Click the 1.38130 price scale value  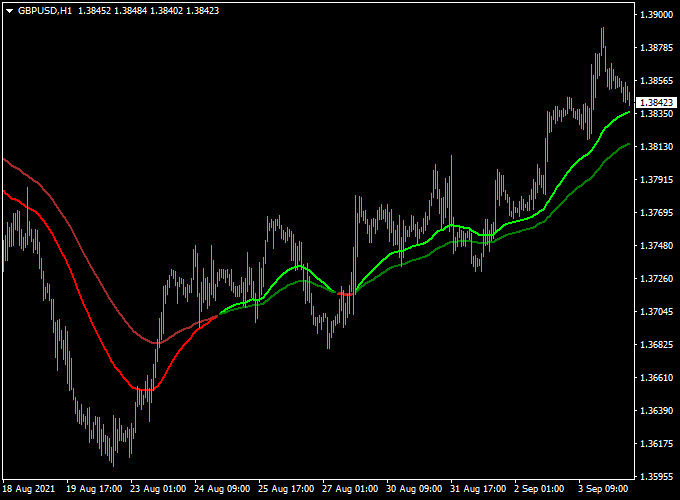point(657,147)
